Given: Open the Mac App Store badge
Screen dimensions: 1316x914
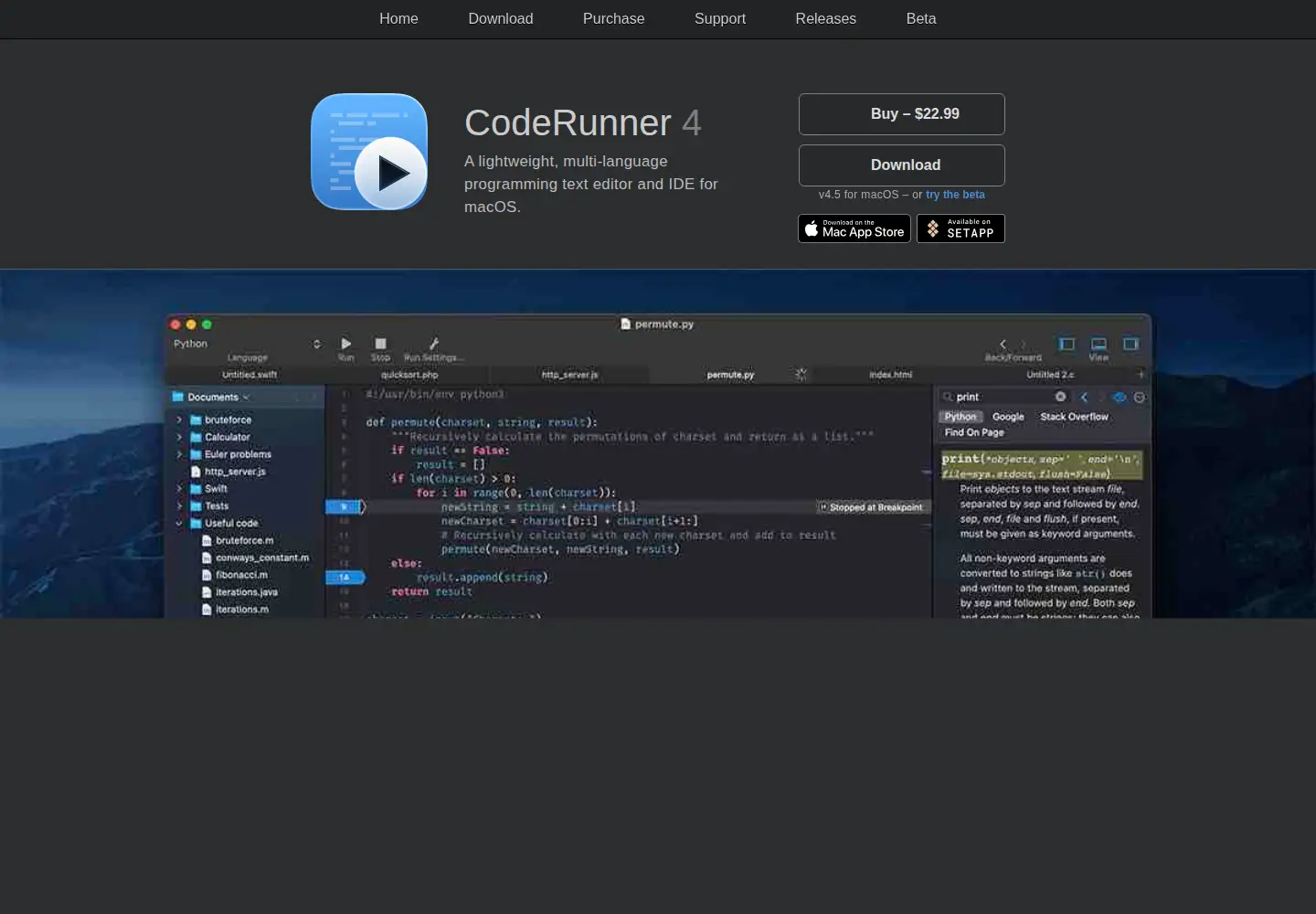Looking at the screenshot, I should [854, 228].
